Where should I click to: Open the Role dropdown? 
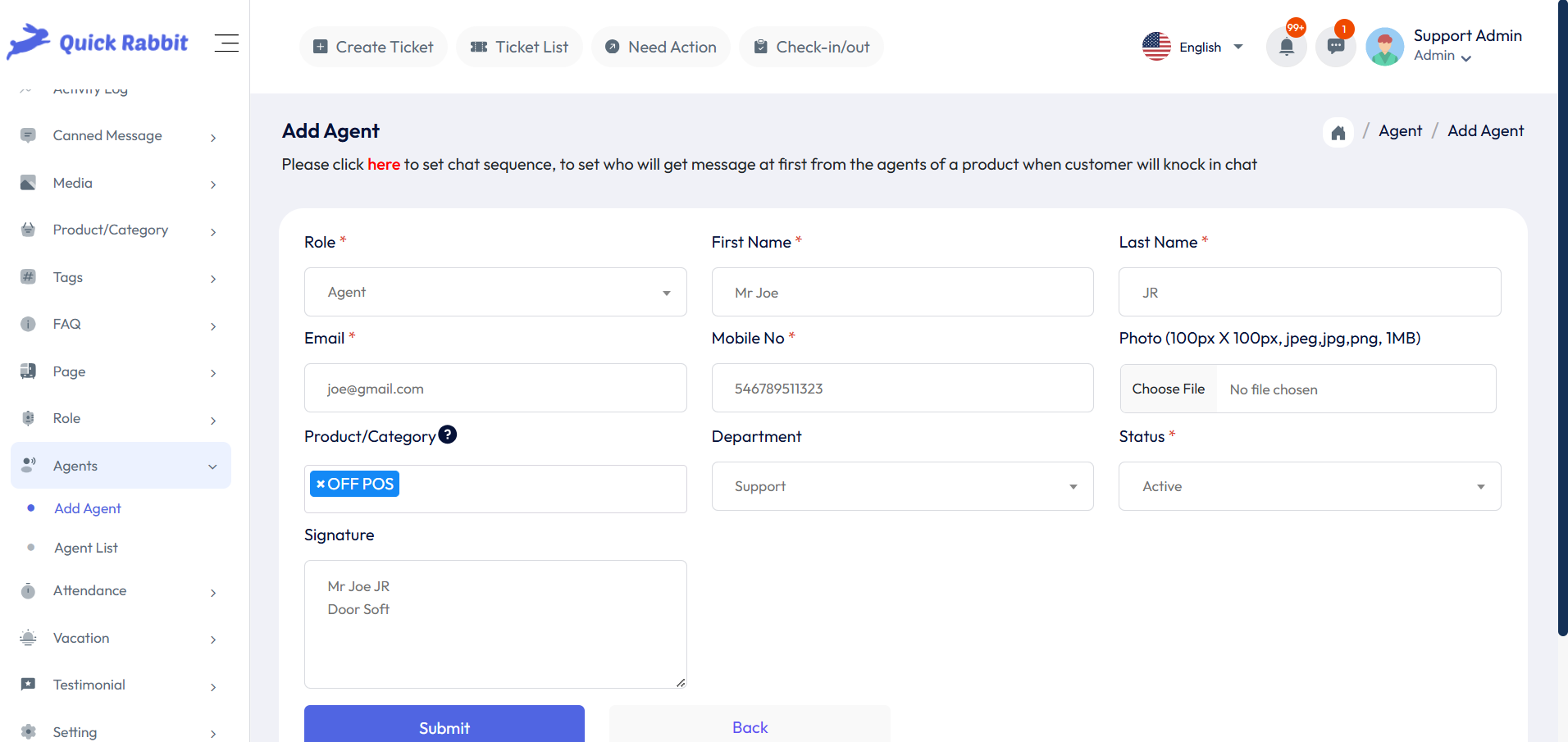(495, 292)
